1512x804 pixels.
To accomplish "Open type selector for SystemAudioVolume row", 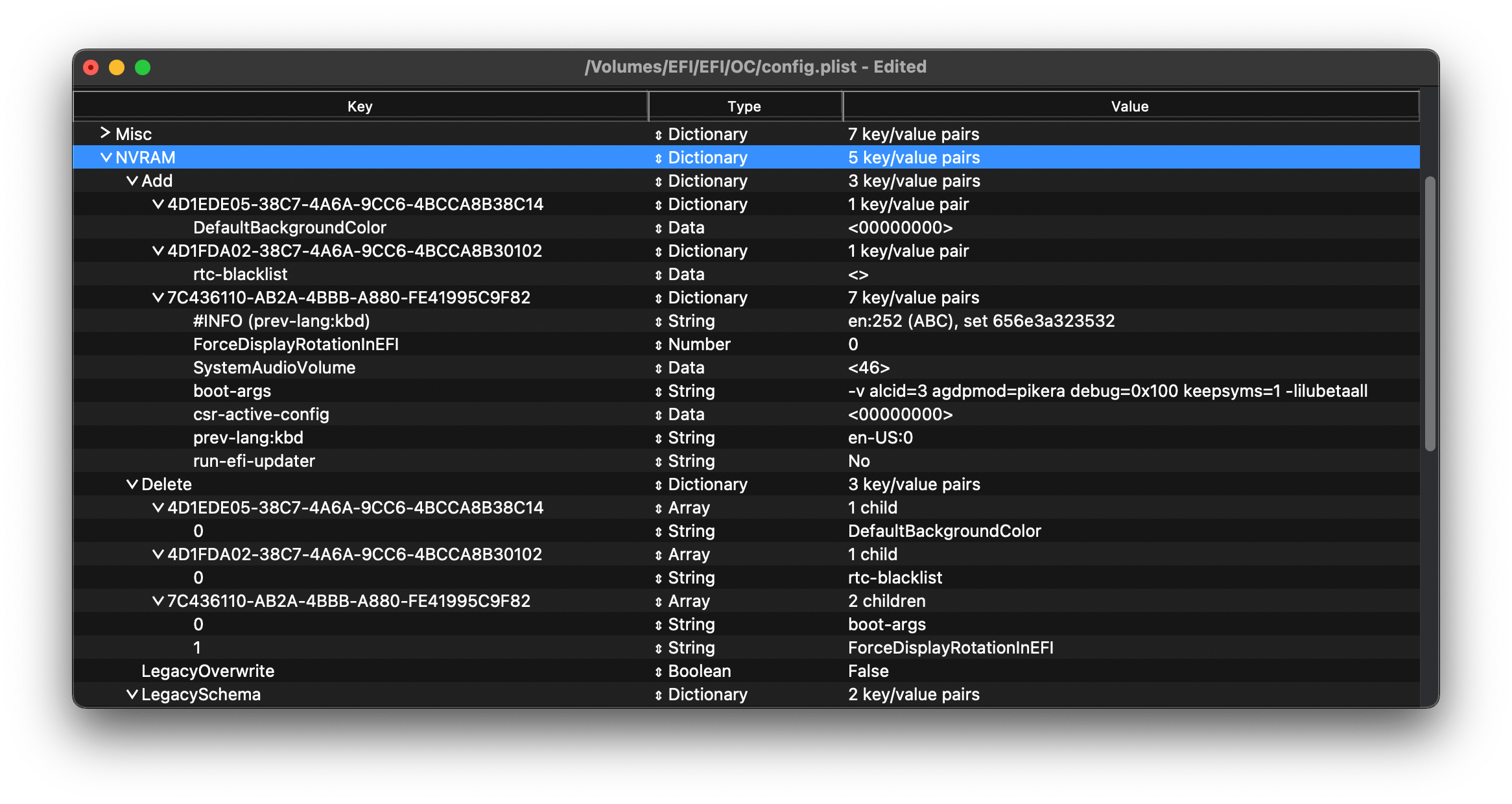I will [658, 368].
